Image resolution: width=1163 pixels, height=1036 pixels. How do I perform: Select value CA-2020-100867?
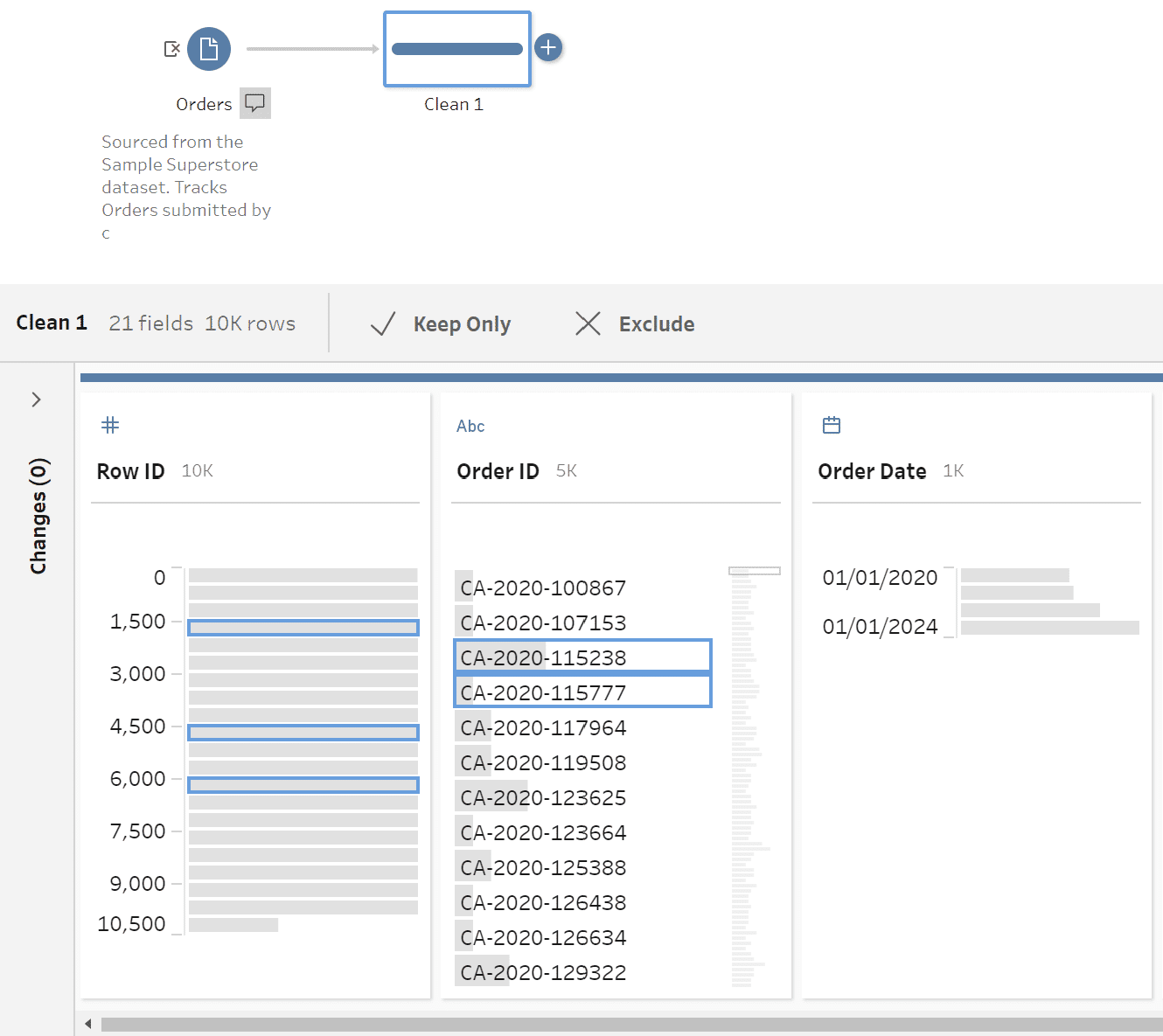[582, 588]
